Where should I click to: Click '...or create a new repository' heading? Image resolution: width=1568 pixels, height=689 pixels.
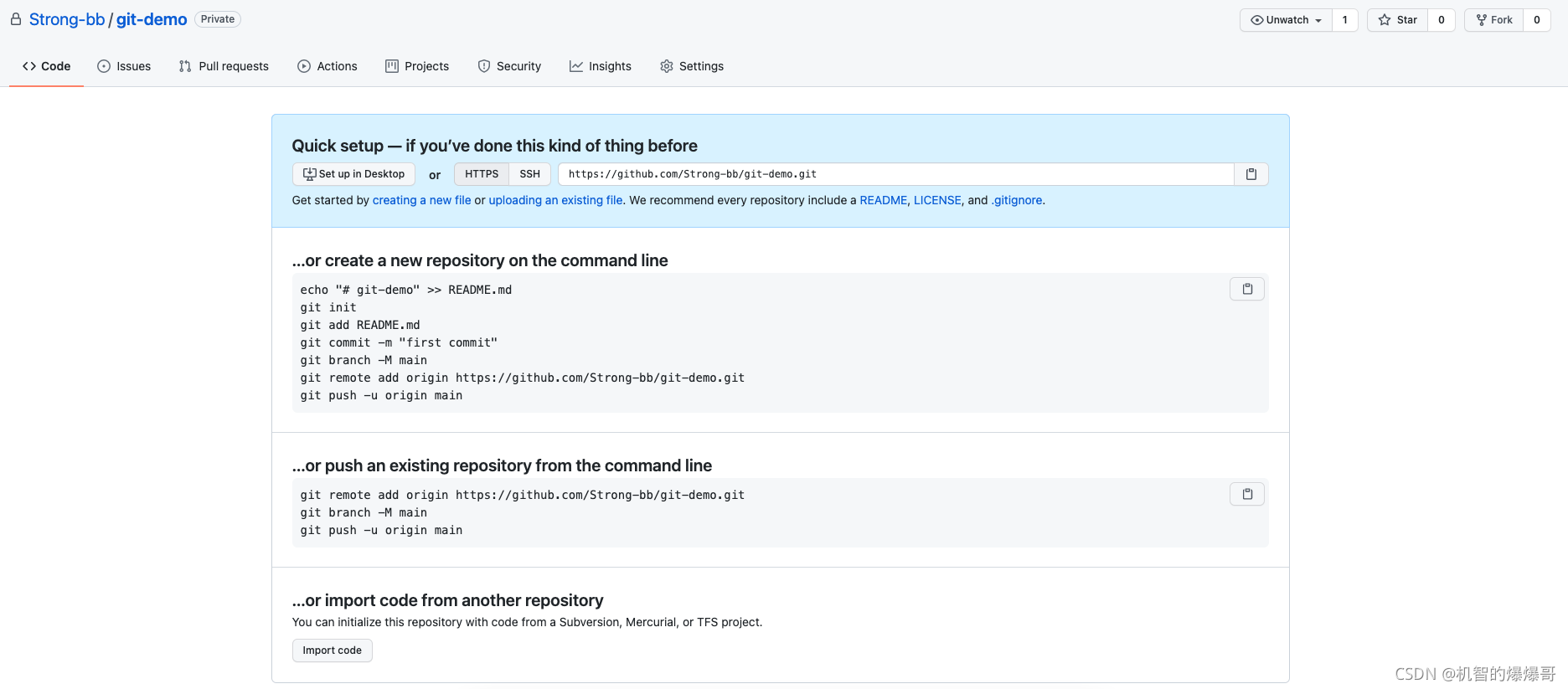pos(480,260)
